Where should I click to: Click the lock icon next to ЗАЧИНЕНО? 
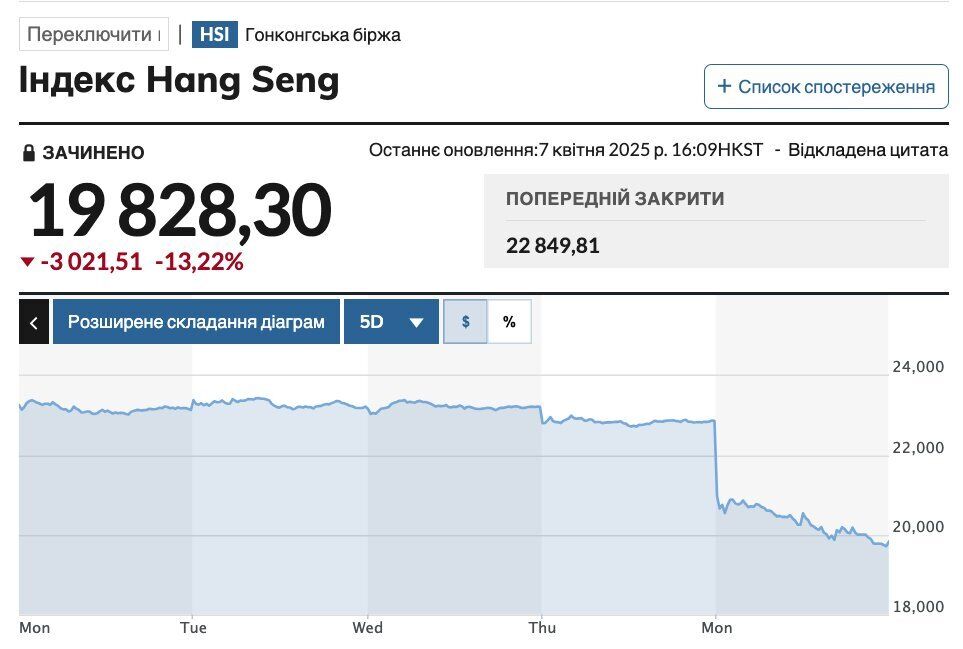click(28, 153)
